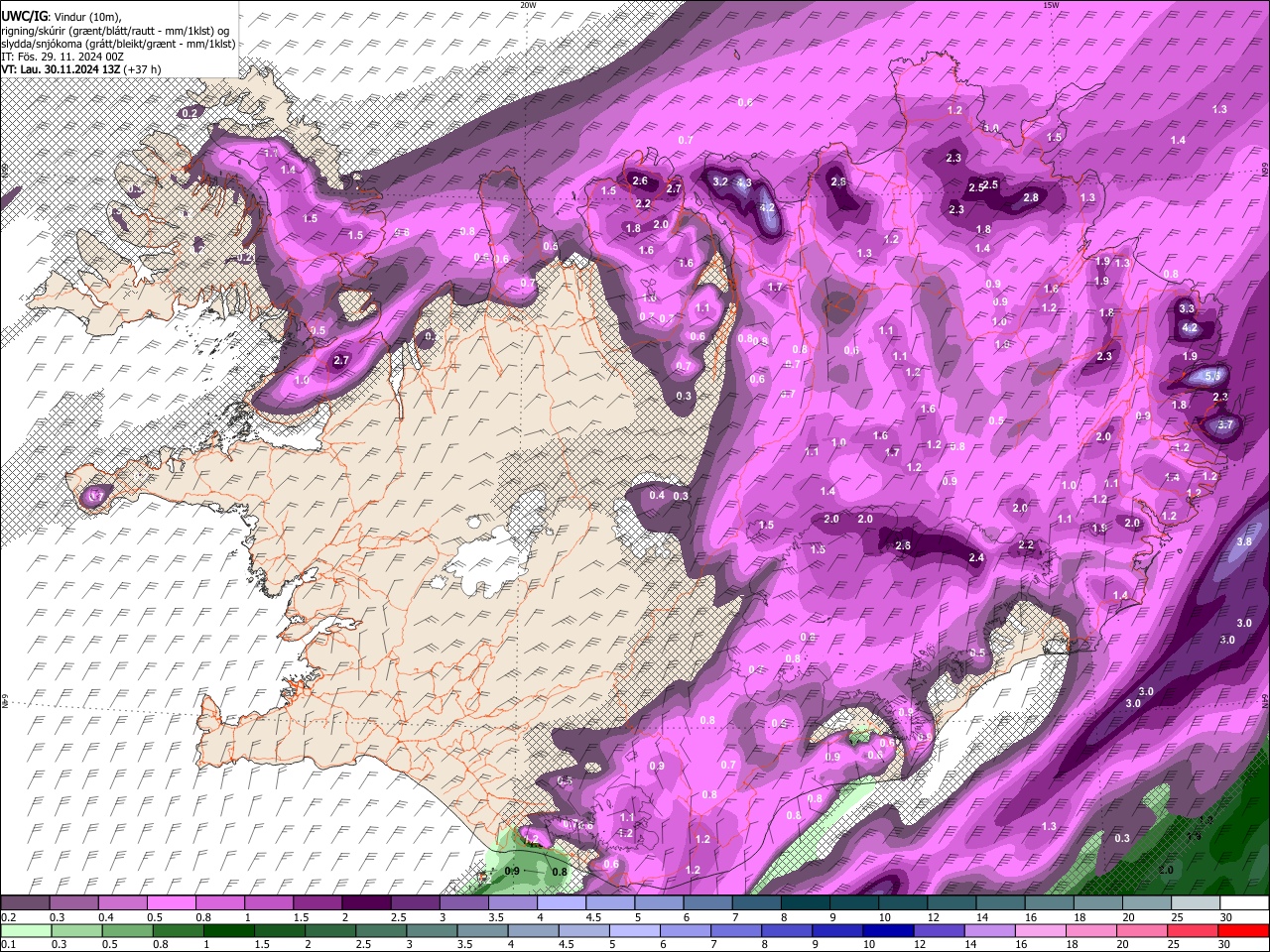The height and width of the screenshot is (952, 1270).
Task: Click the lightest green swatch between 0.1 and 0.3 in the lower legend
Action: (x=24, y=930)
